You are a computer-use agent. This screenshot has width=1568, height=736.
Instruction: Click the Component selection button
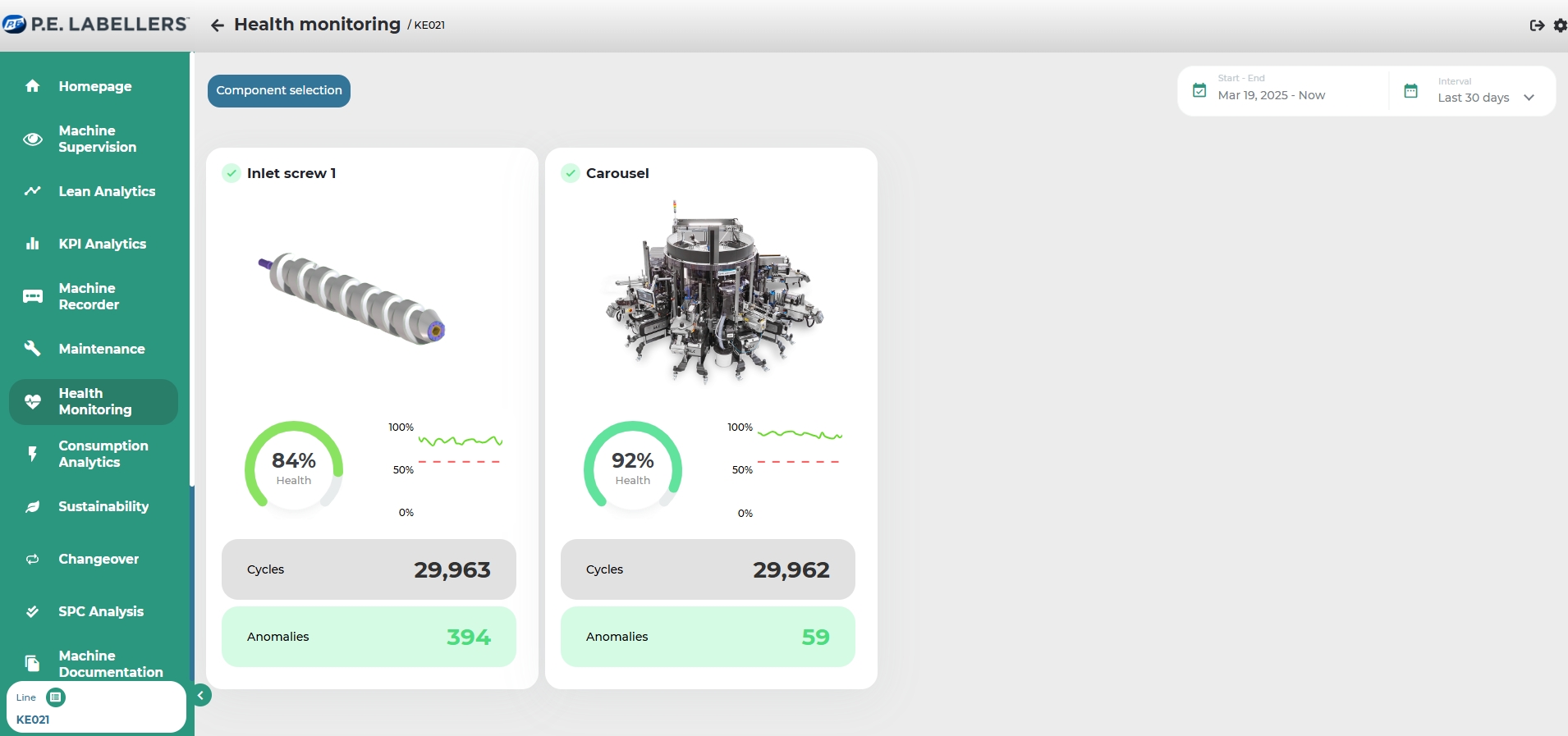click(x=279, y=91)
